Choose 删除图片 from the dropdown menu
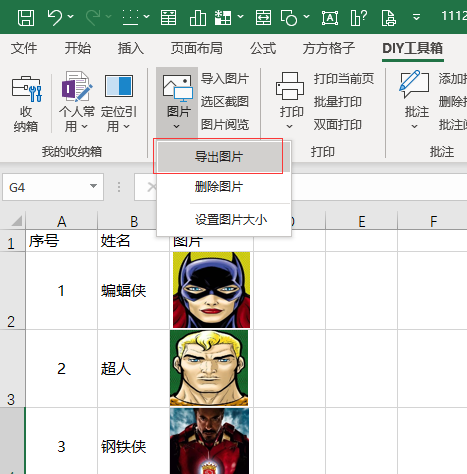467x474 pixels. (x=224, y=187)
